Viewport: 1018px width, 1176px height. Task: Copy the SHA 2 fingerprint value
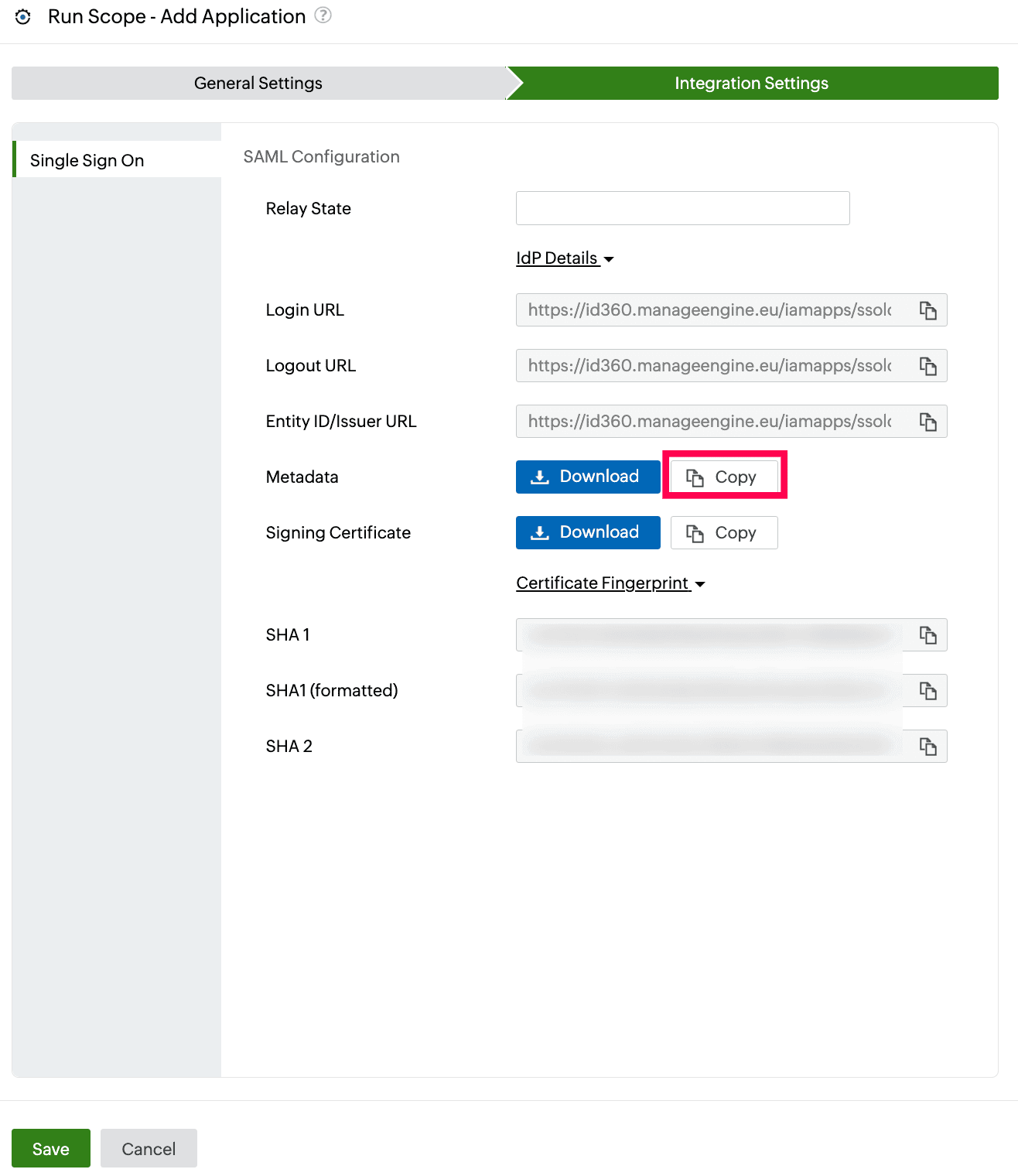tap(927, 746)
